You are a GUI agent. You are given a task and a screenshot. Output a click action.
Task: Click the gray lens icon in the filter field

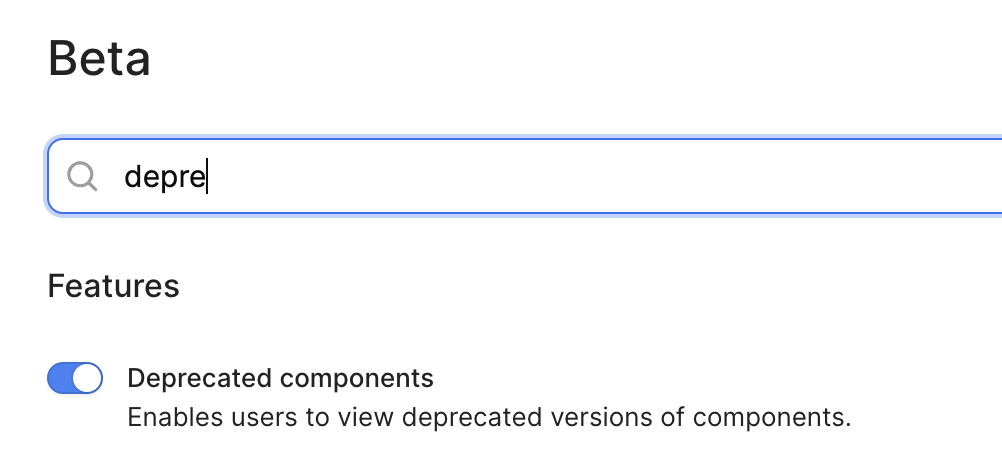[82, 176]
